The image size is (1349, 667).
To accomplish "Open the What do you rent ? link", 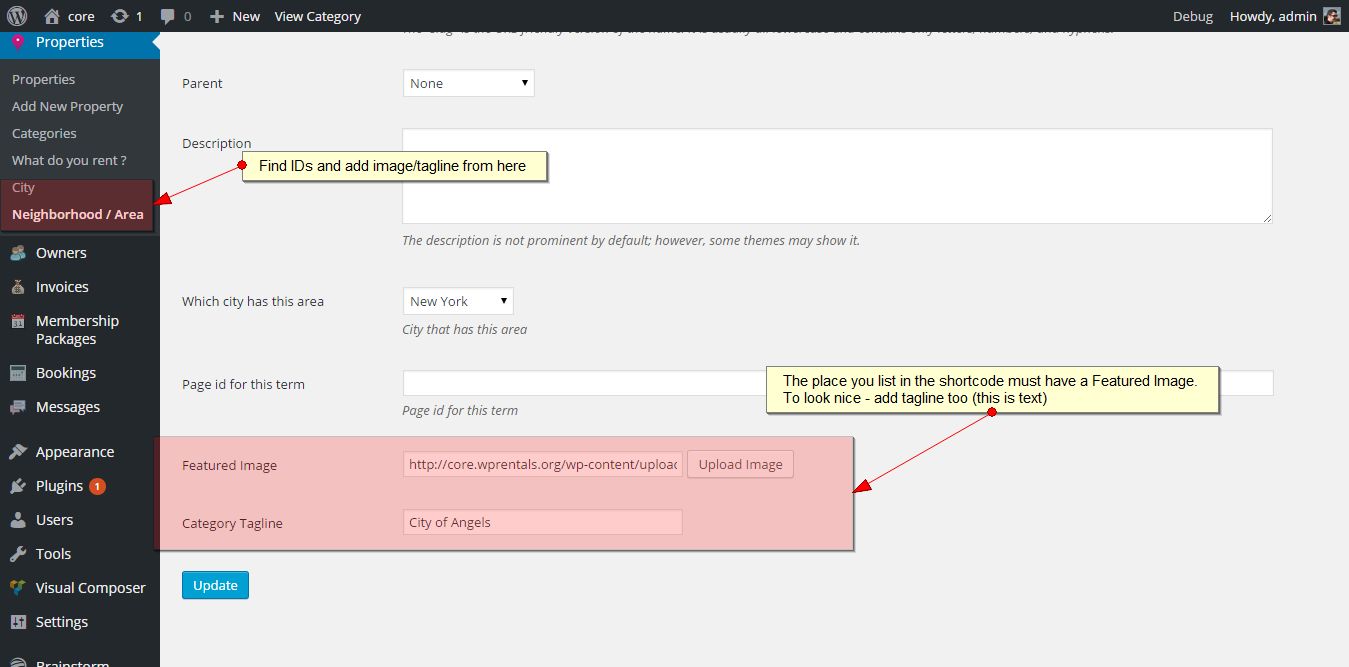I will (x=69, y=160).
